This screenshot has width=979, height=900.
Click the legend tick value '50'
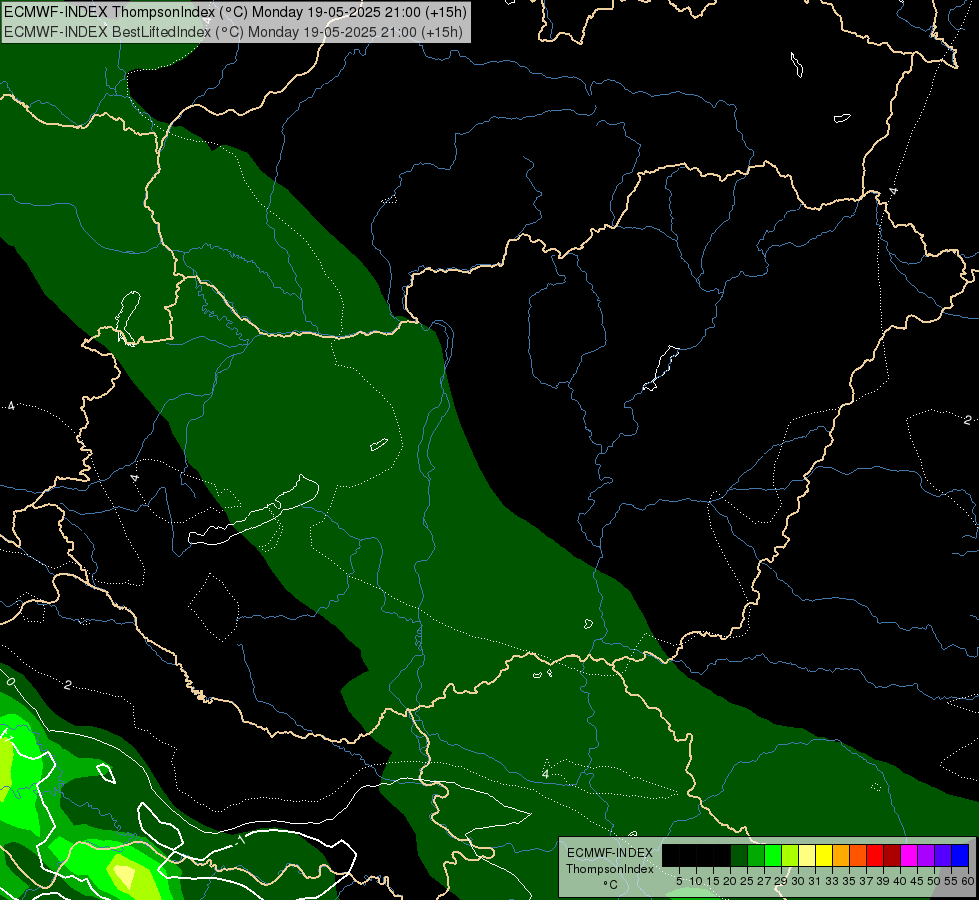click(x=934, y=881)
